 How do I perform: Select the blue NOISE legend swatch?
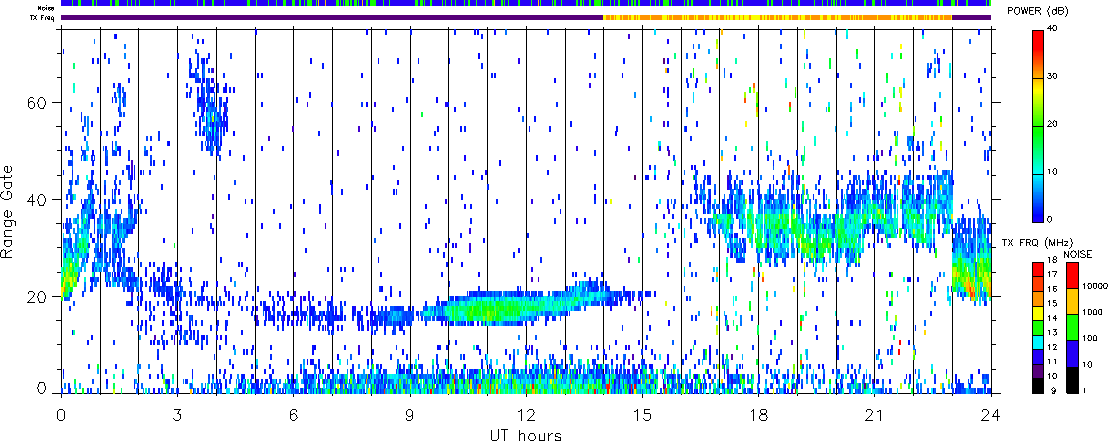[1072, 353]
